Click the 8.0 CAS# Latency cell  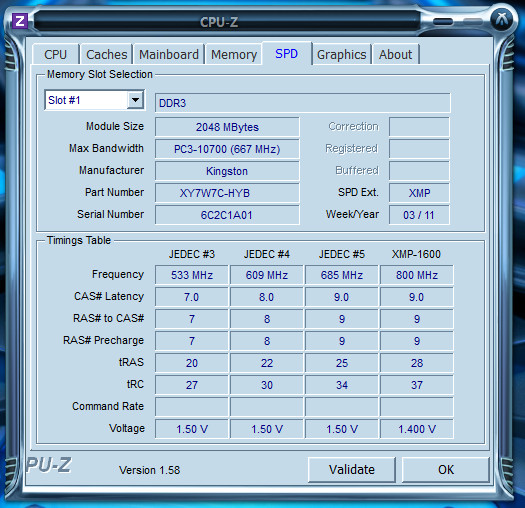[267, 297]
